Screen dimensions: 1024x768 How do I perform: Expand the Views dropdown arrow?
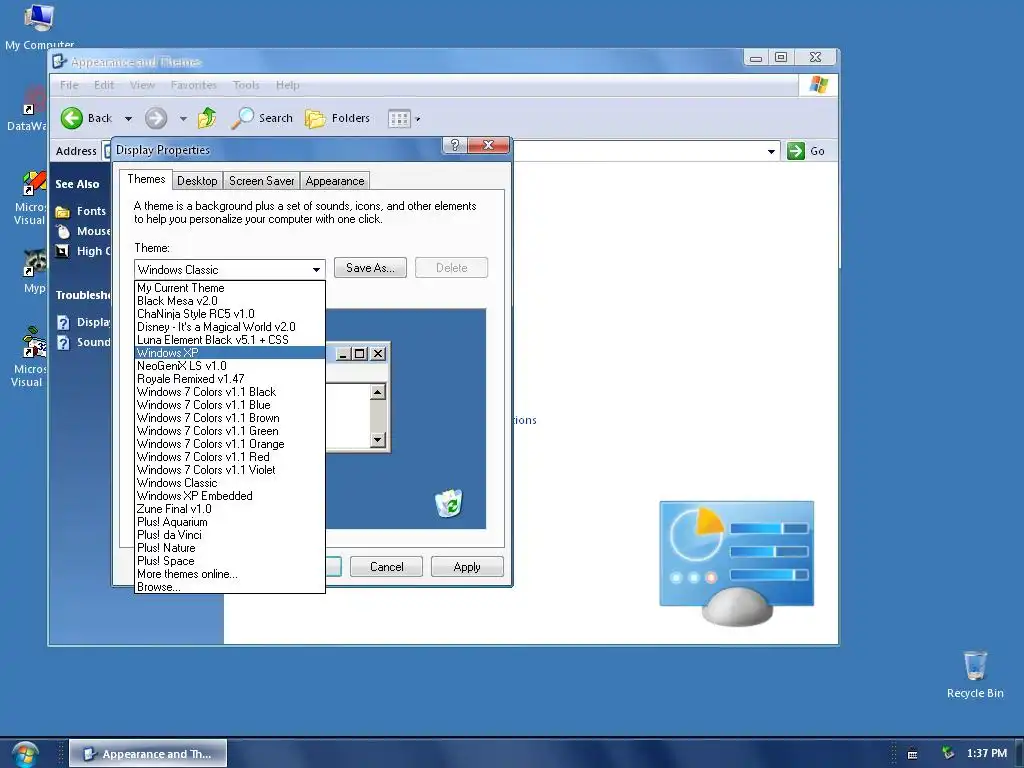[418, 119]
